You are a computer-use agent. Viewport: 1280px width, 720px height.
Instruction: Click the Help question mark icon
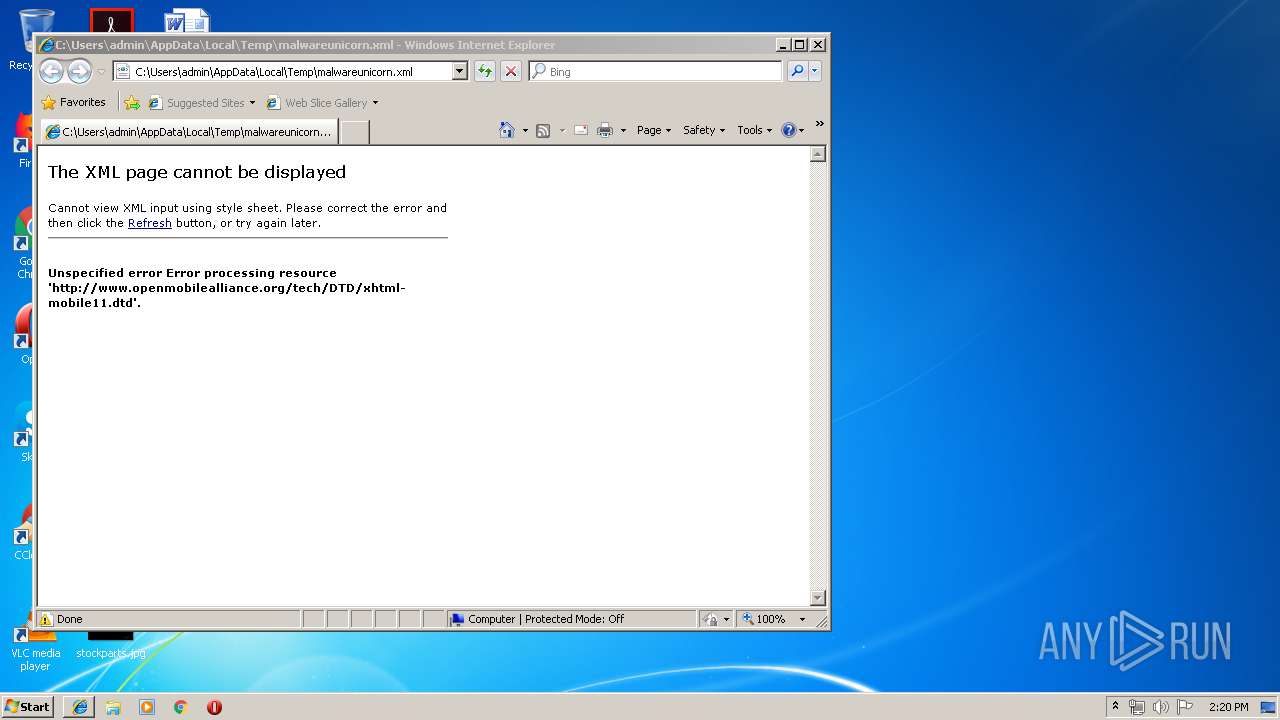[788, 130]
